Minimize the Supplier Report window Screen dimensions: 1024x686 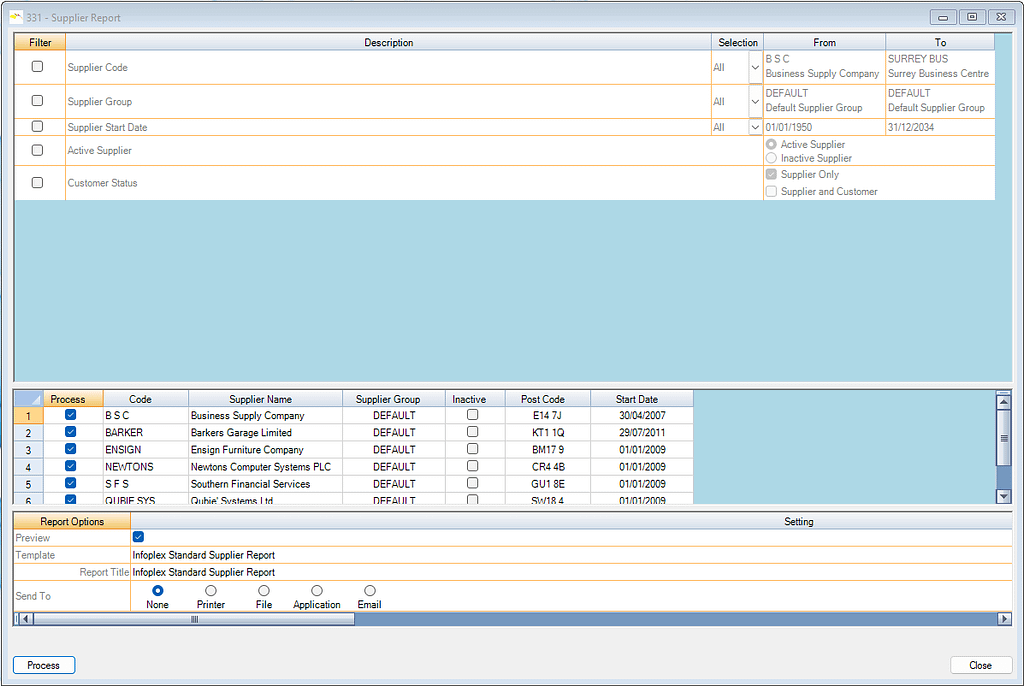point(943,17)
